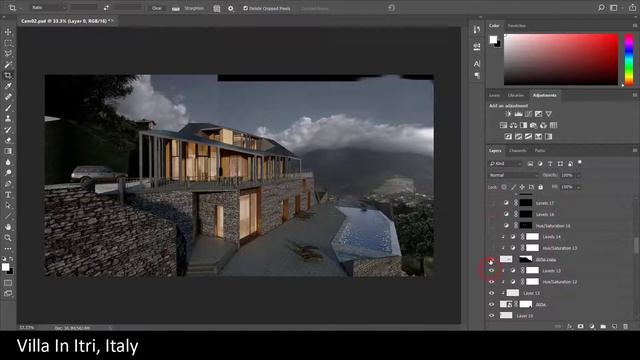Show the Levels 17 layer
Screen dimensions: 640x360
coord(491,203)
